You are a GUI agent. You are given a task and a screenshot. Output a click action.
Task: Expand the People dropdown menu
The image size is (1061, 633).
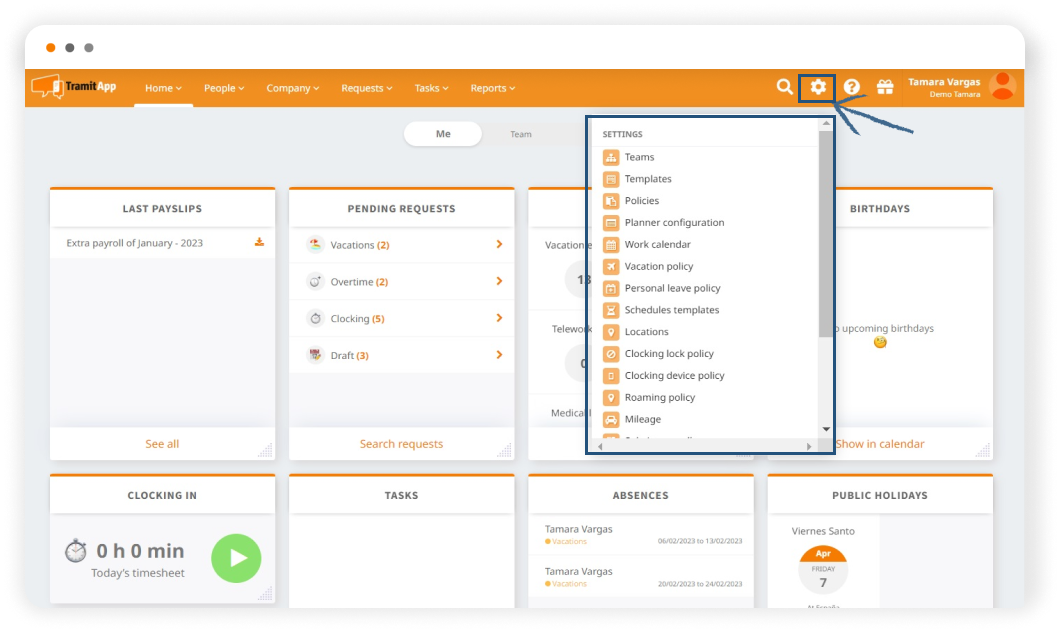pyautogui.click(x=224, y=88)
